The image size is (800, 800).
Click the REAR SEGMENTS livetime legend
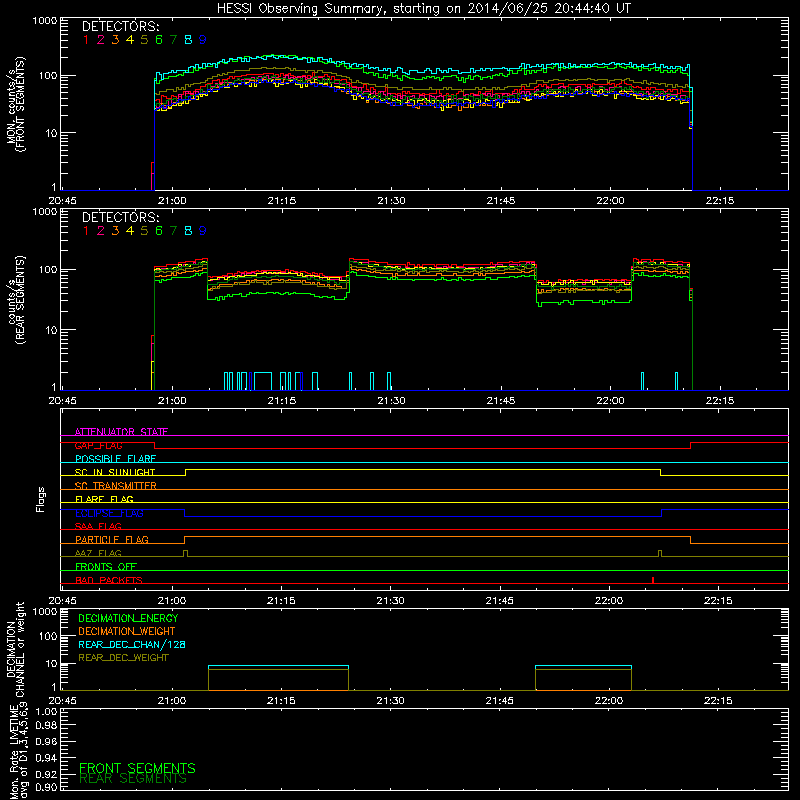click(133, 779)
